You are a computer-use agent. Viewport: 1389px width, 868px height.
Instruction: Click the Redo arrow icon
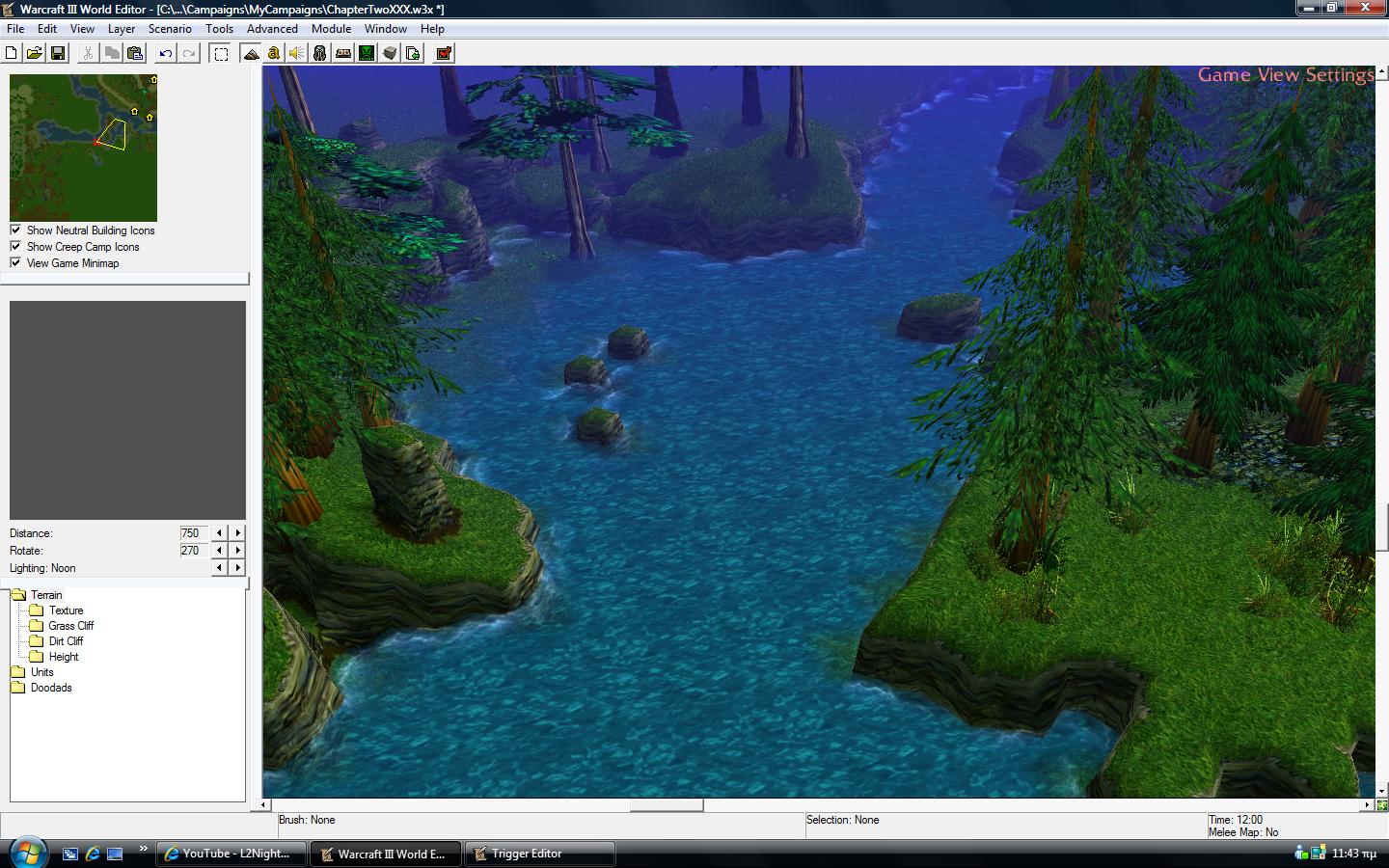pyautogui.click(x=189, y=53)
